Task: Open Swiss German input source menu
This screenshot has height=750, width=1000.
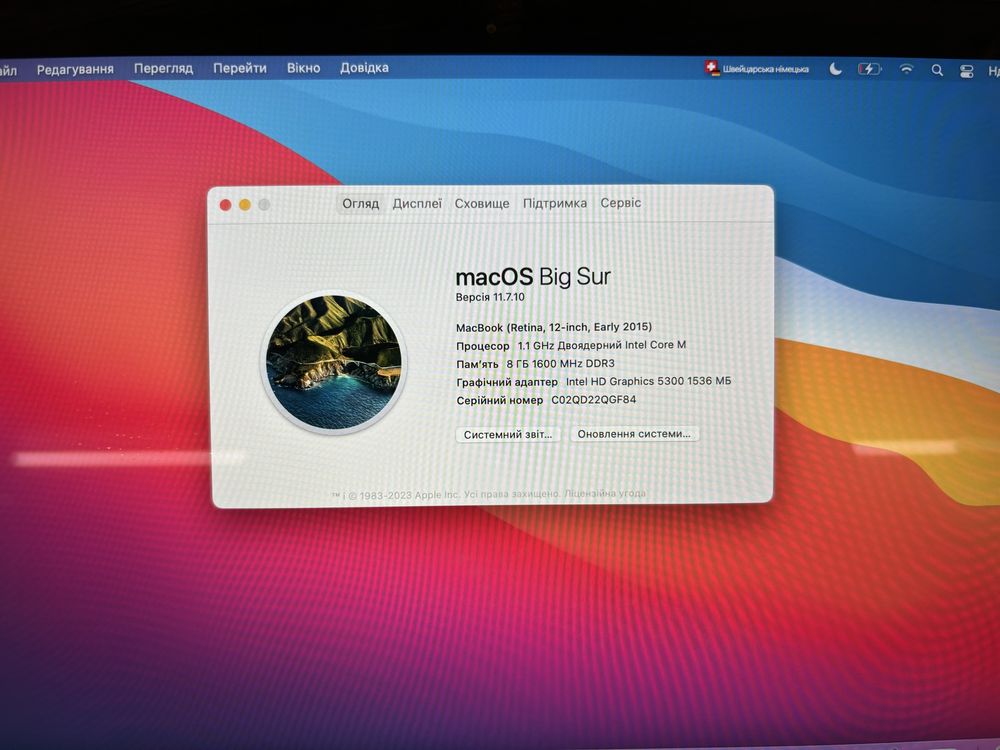Action: pyautogui.click(x=756, y=68)
